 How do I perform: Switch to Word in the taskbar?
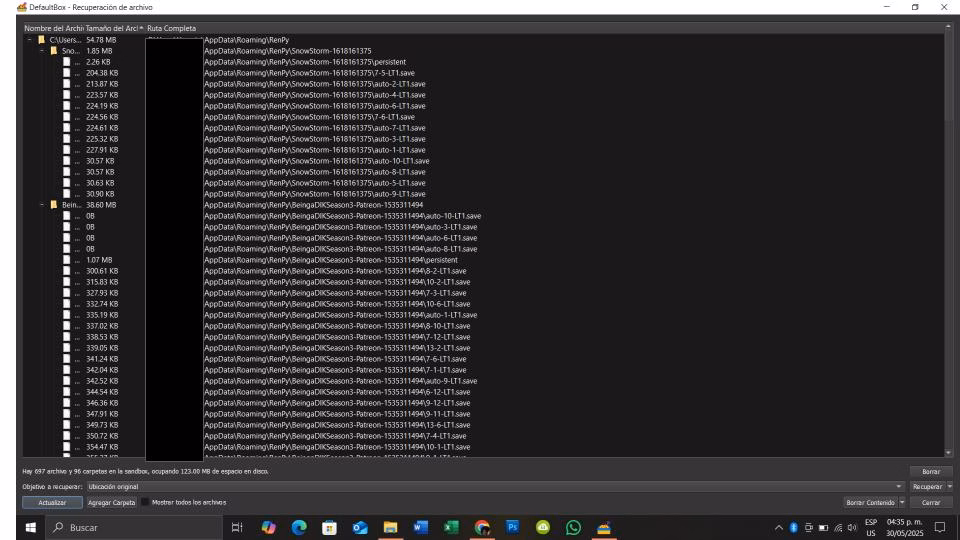coord(421,527)
